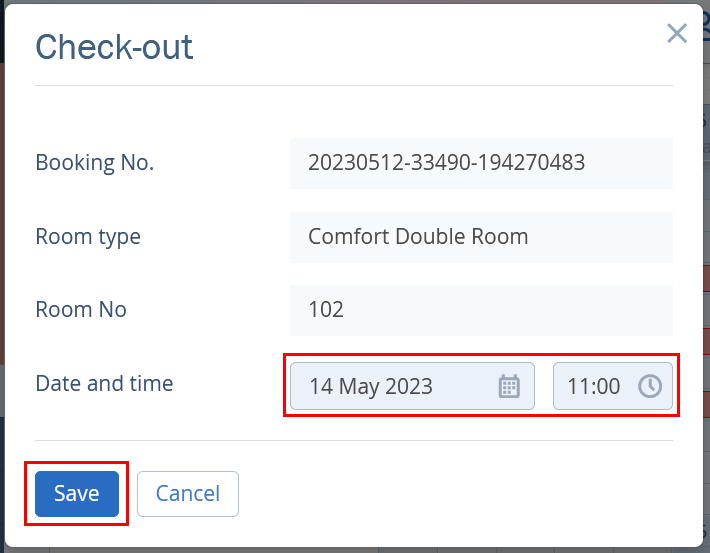The image size is (710, 553).
Task: Click the empty footer area right of Cancel
Action: [457, 494]
